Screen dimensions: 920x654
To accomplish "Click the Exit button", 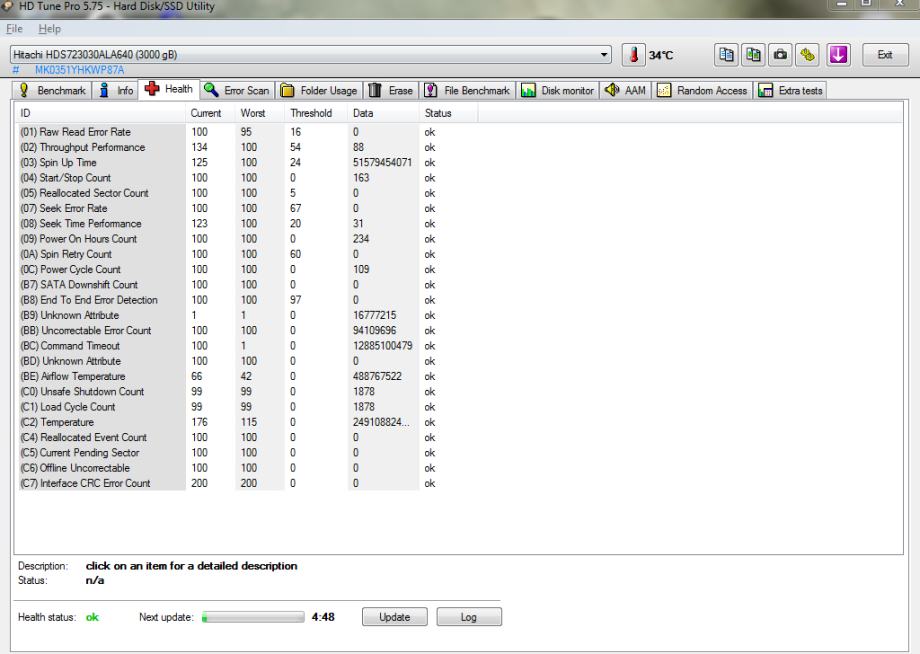I will [x=885, y=55].
